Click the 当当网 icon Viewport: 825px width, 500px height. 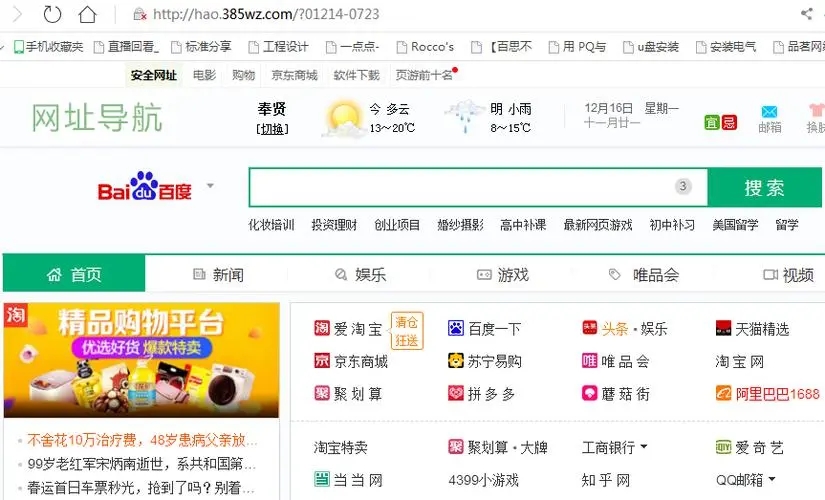tap(321, 479)
